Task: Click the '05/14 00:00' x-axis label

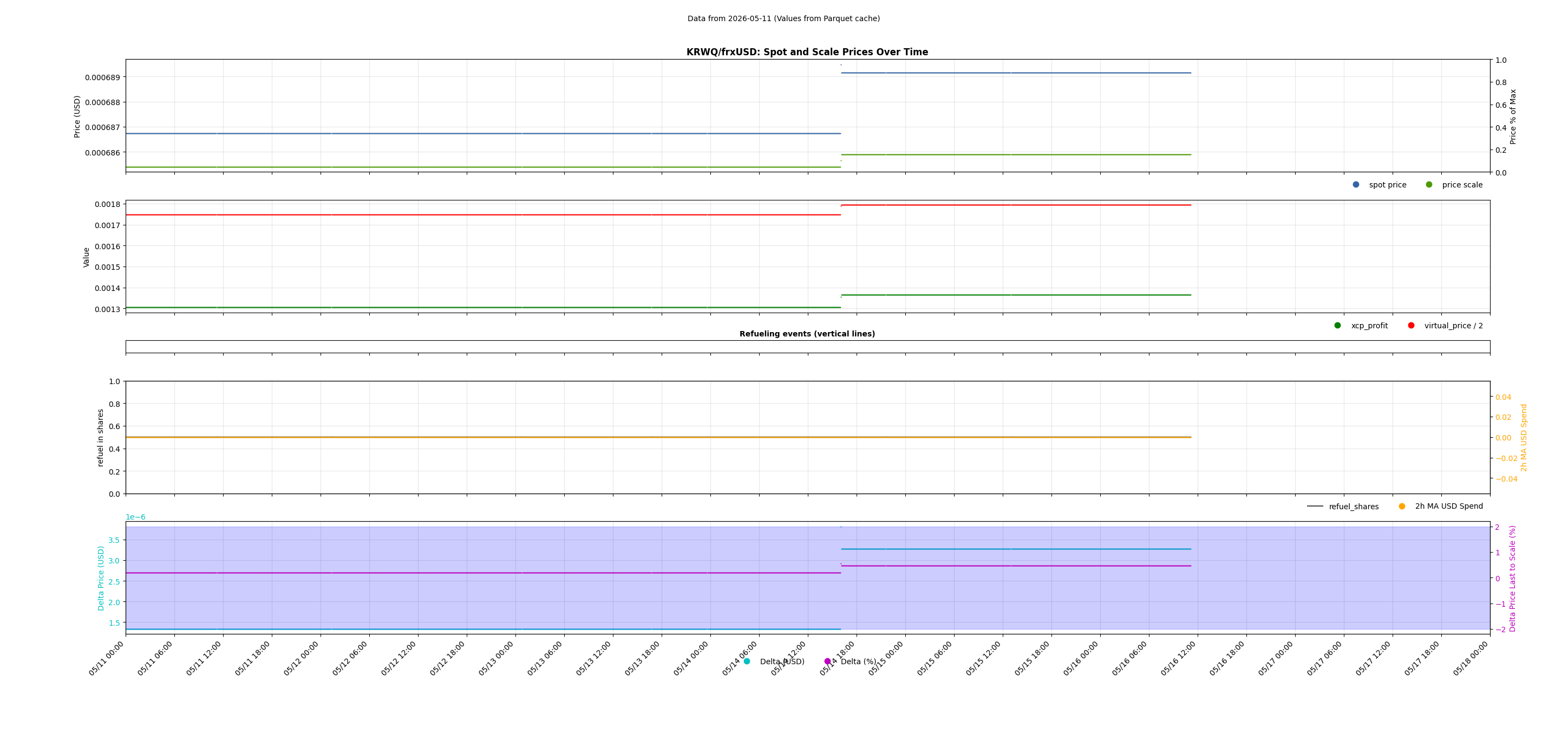Action: tap(691, 659)
